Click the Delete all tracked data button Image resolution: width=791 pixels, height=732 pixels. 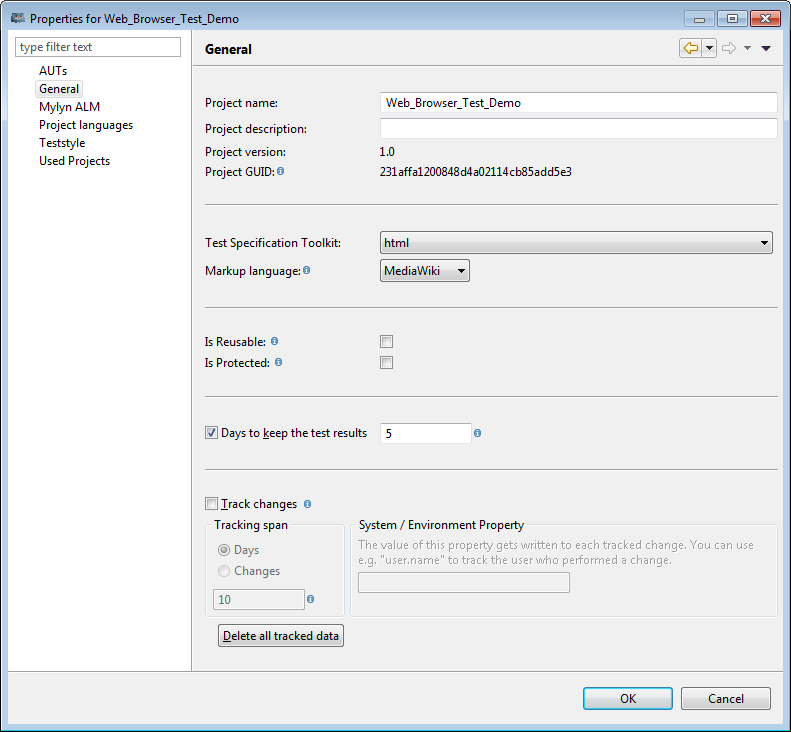click(281, 636)
